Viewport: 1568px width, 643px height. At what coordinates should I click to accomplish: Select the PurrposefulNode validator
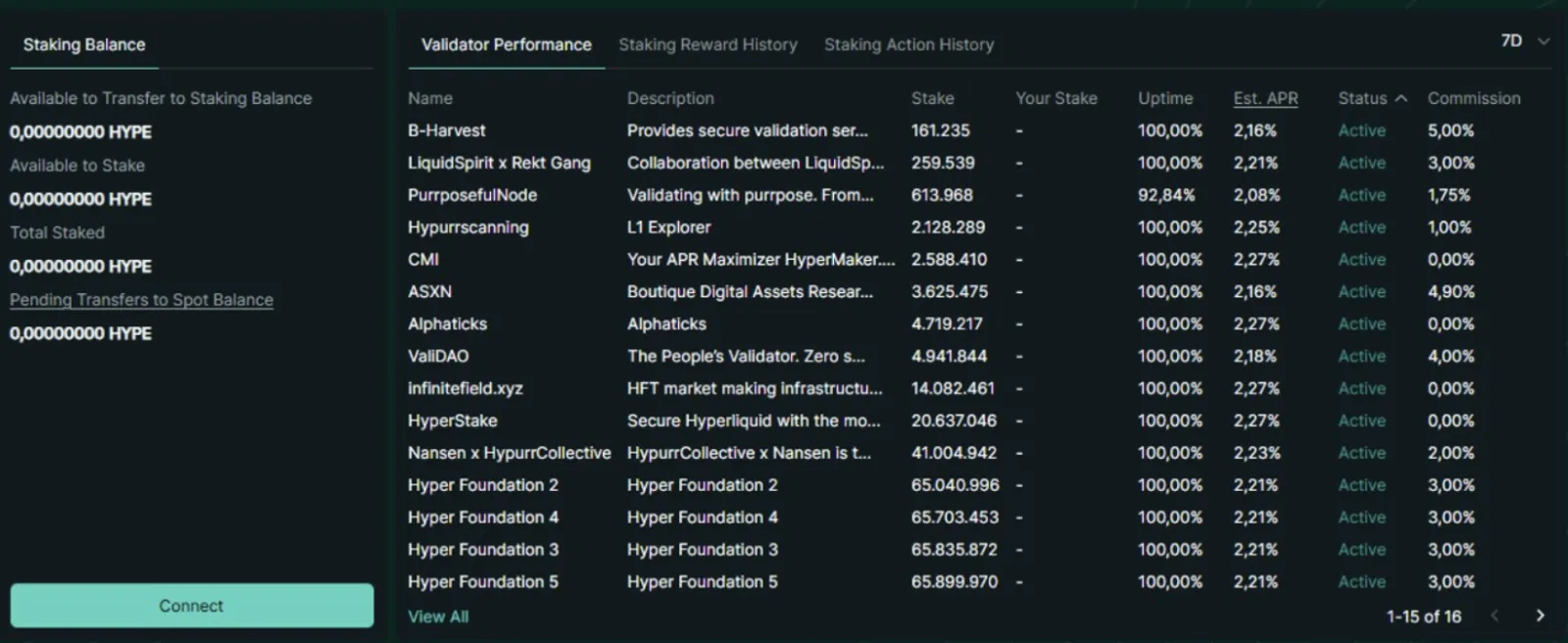point(472,195)
